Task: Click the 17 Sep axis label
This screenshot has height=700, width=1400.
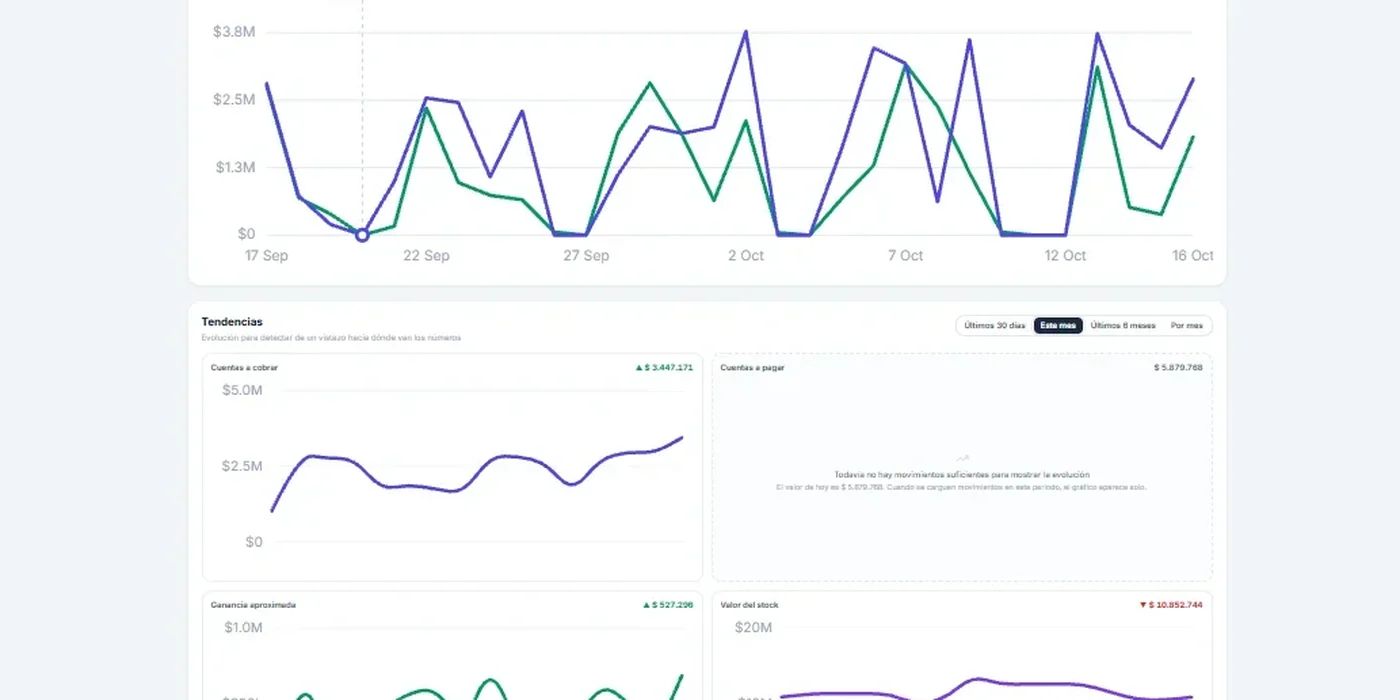Action: [267, 256]
